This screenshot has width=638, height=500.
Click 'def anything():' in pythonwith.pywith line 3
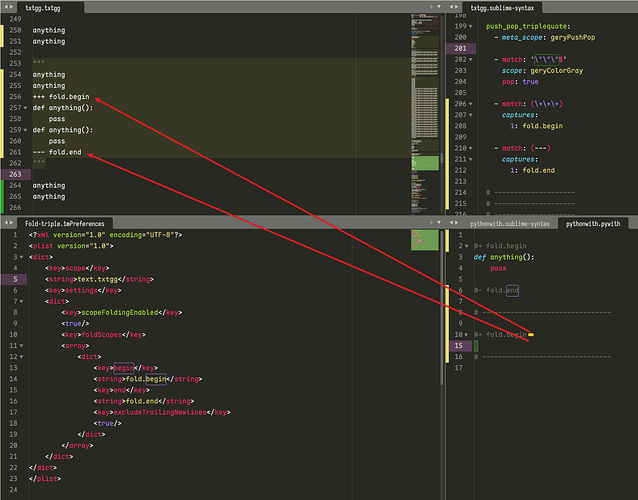click(504, 257)
